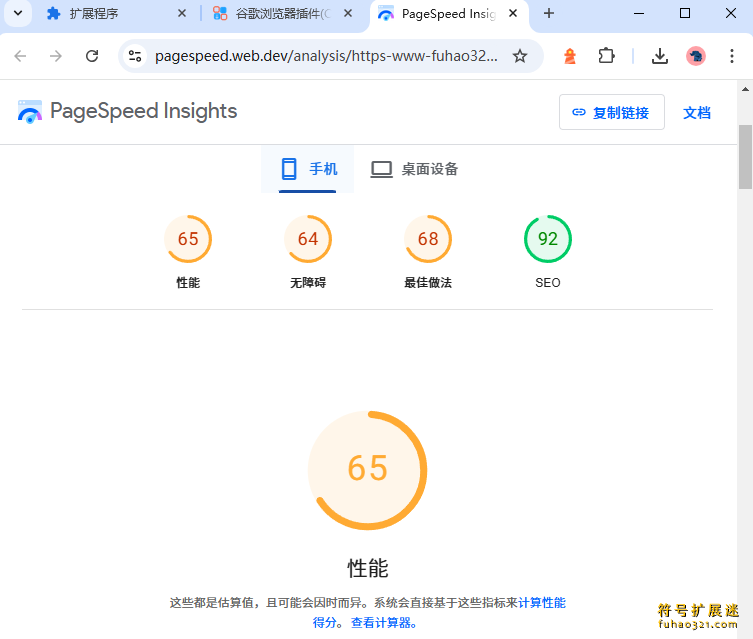This screenshot has height=639, width=753.
Task: Click the scrollbar up arrow
Action: [745, 89]
